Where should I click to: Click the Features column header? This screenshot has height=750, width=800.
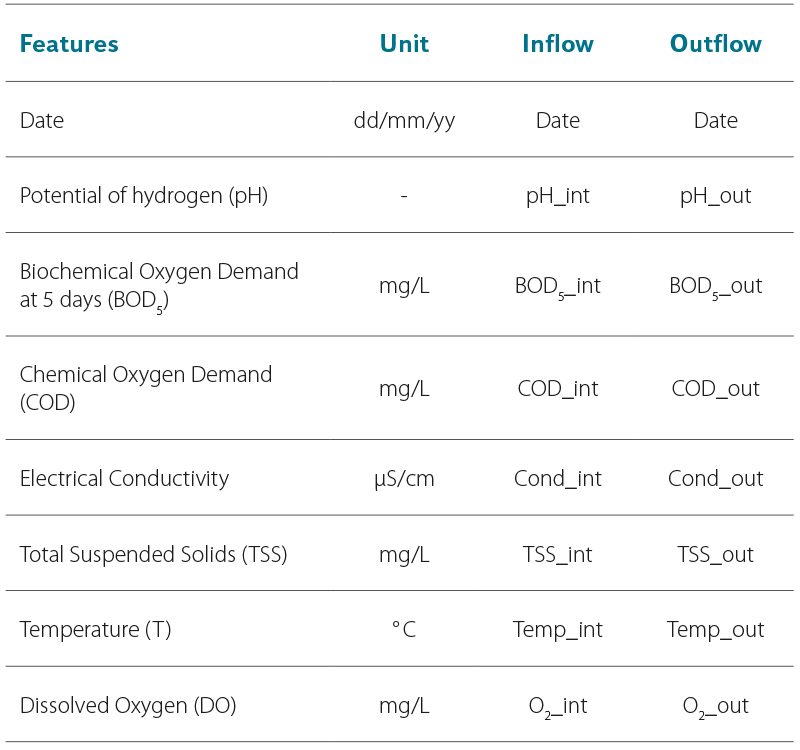point(69,44)
